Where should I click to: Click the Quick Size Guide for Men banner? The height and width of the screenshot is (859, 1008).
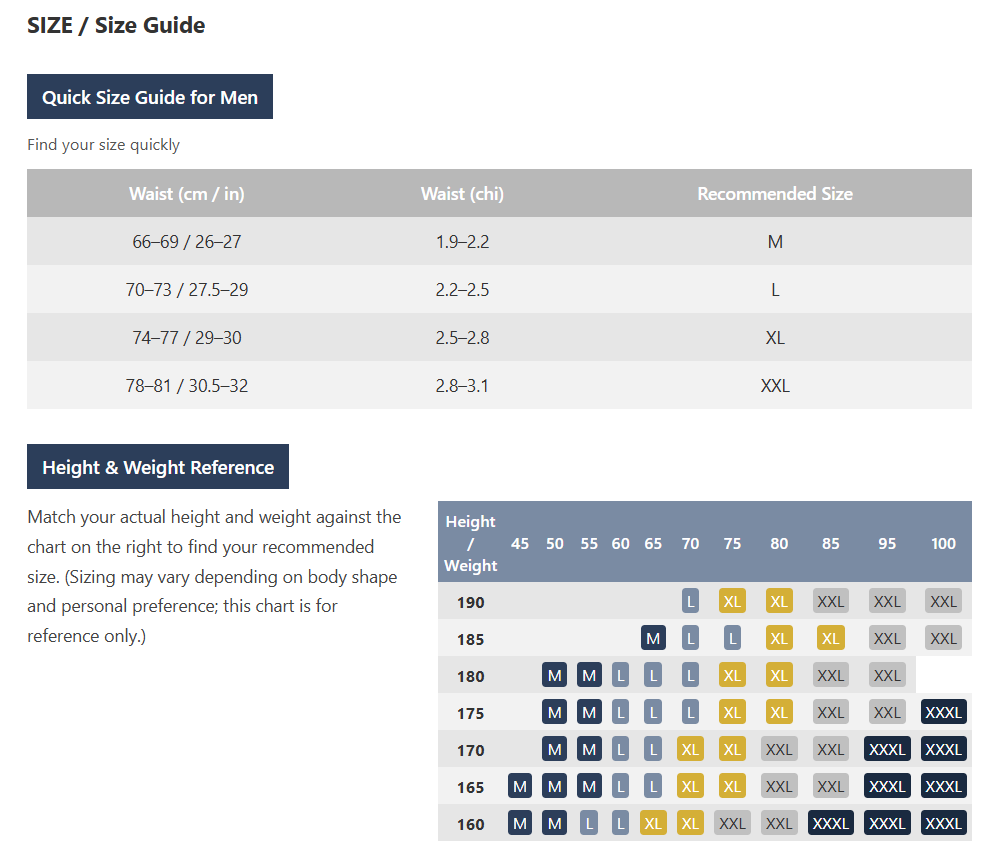click(150, 96)
